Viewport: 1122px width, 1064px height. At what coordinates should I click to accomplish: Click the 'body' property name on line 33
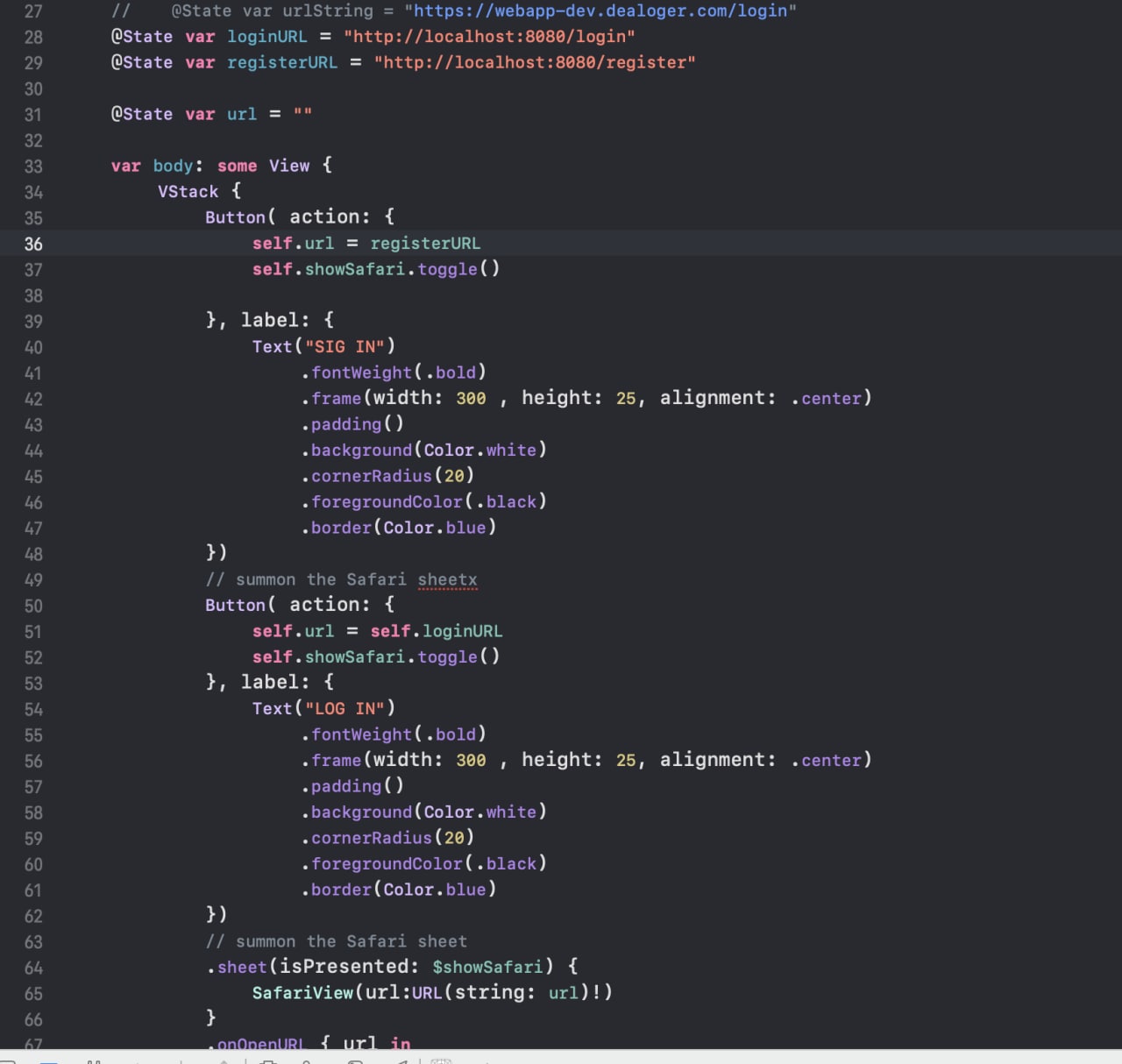(173, 166)
